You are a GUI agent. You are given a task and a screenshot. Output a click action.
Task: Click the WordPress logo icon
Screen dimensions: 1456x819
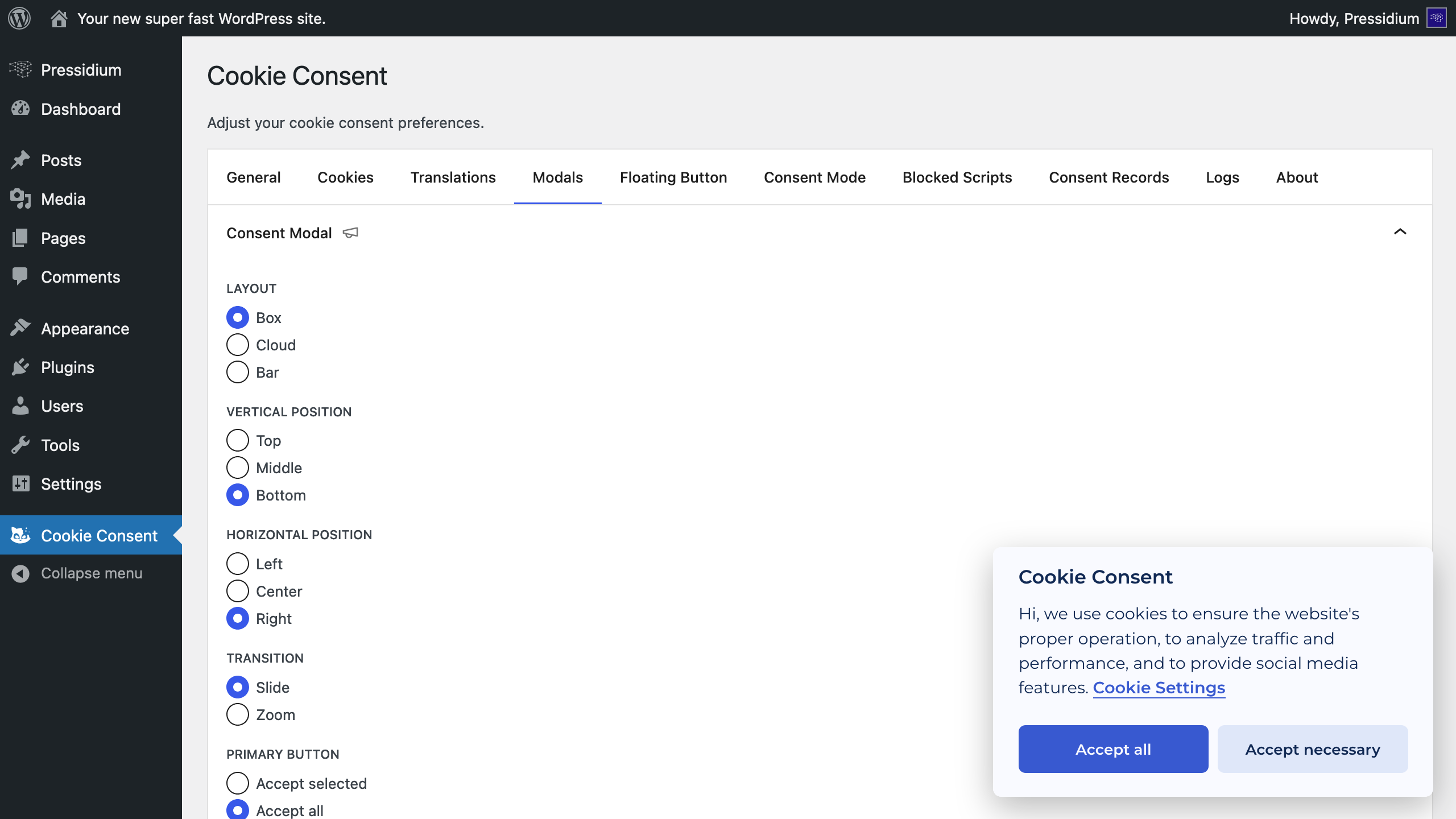point(21,18)
